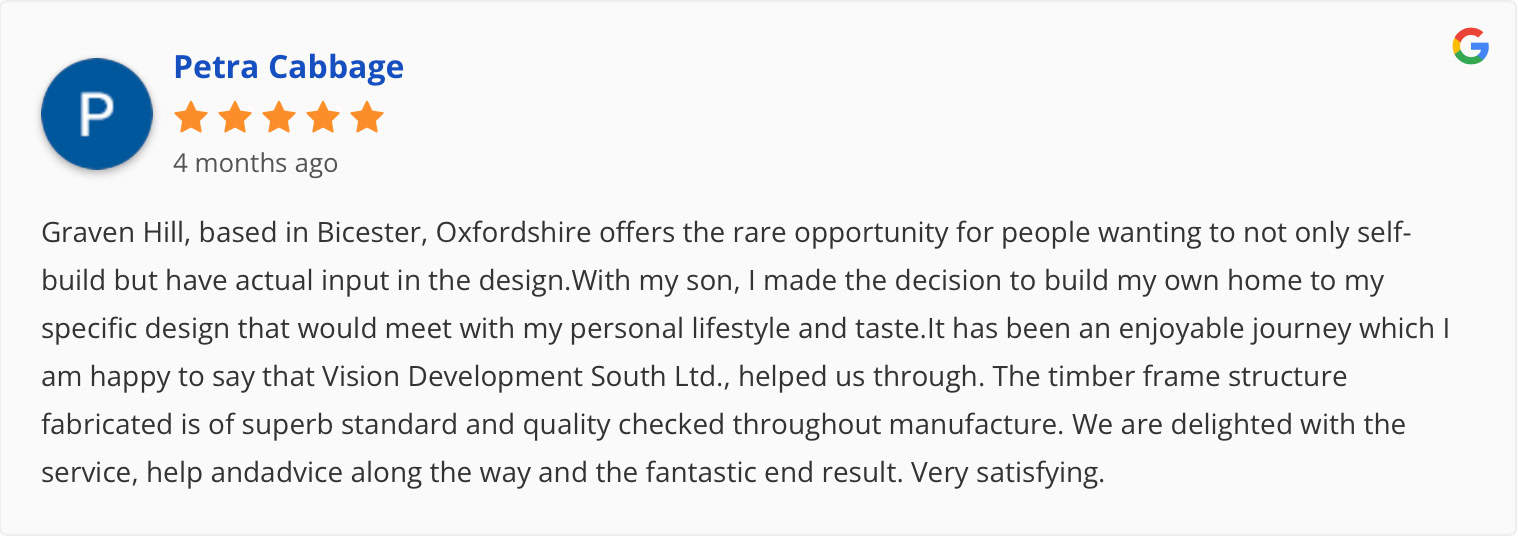Click the second orange rating star
Image resolution: width=1518 pixels, height=537 pixels.
tap(235, 118)
